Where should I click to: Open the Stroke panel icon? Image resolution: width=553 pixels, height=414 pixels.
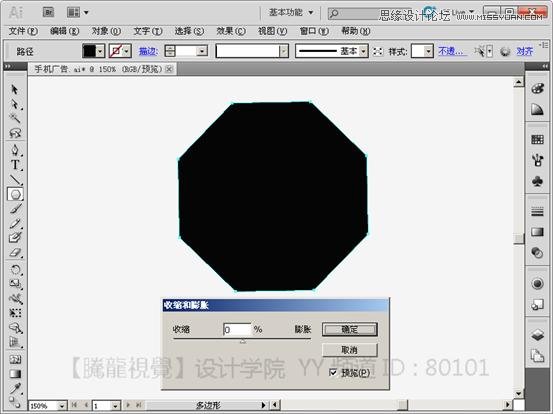(x=537, y=211)
